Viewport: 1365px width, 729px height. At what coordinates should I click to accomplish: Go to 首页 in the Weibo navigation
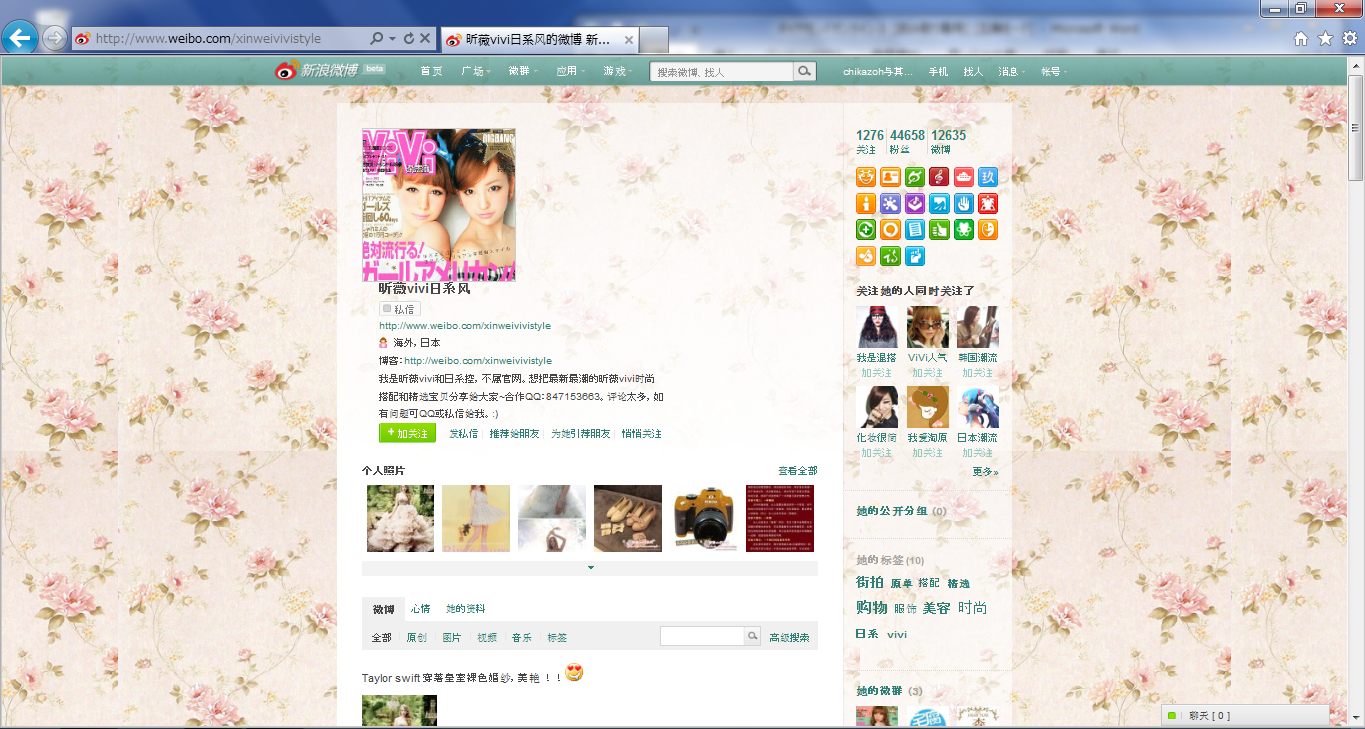(431, 71)
